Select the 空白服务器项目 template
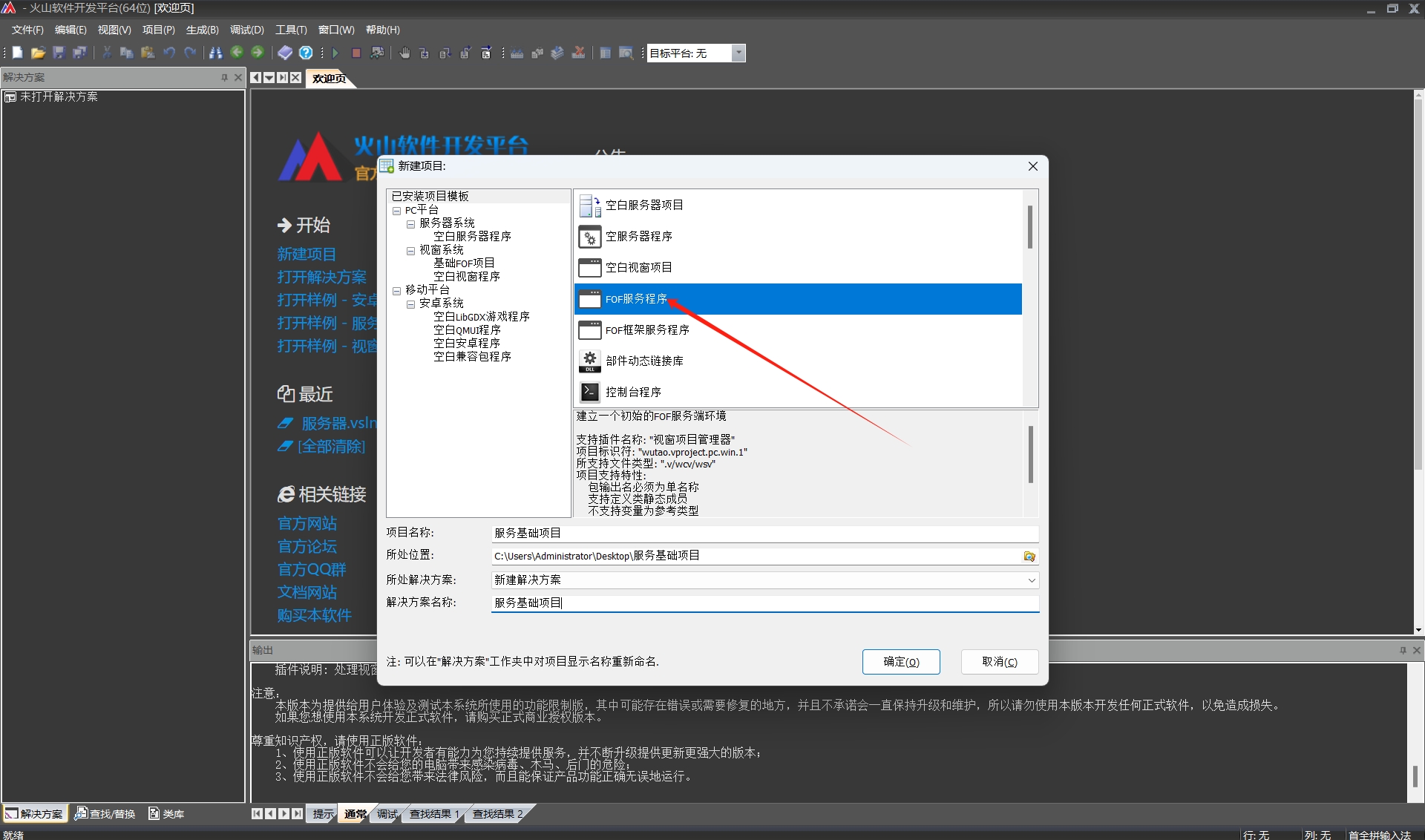Viewport: 1425px width, 840px height. [x=798, y=206]
